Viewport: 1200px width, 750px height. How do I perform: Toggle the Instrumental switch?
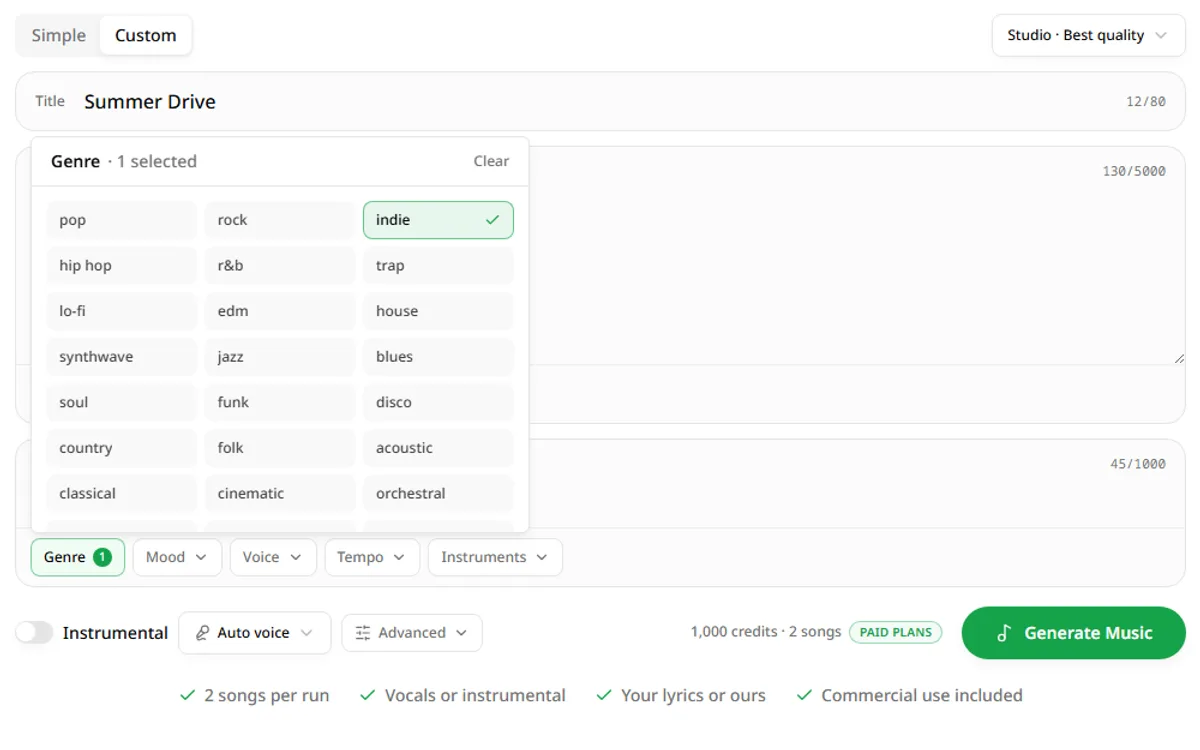(x=34, y=633)
